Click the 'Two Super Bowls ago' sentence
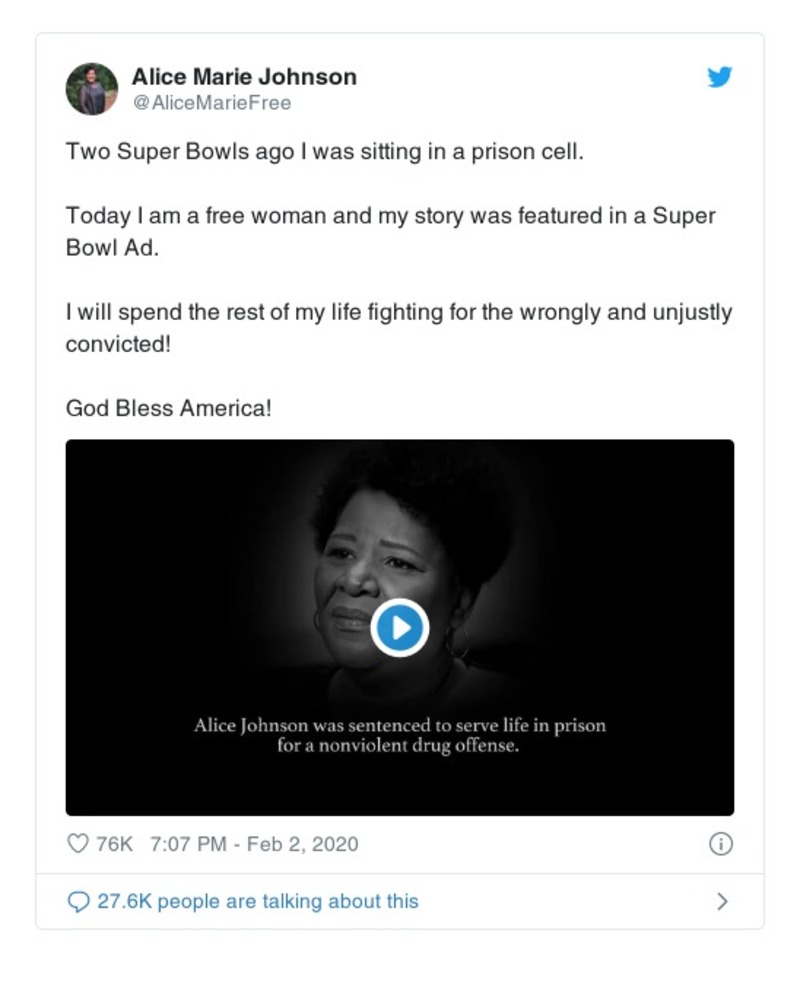 [x=323, y=153]
